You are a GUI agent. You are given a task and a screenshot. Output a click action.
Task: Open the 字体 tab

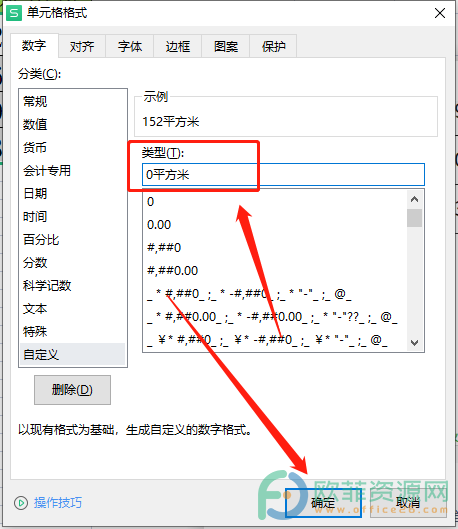130,46
